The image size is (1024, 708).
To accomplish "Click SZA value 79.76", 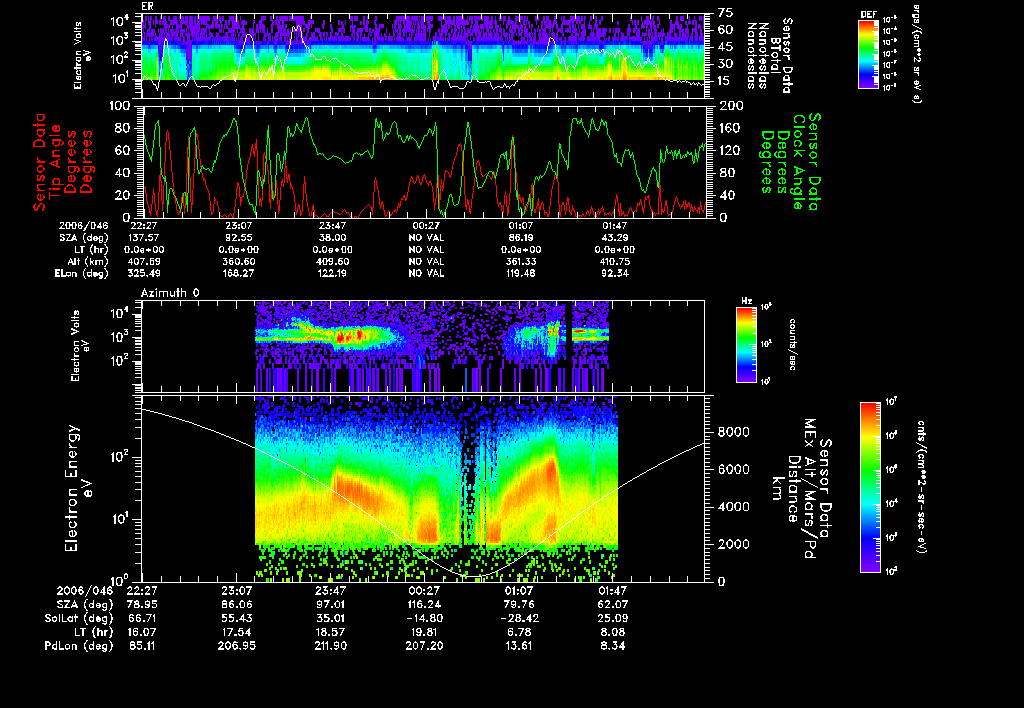I will (519, 604).
